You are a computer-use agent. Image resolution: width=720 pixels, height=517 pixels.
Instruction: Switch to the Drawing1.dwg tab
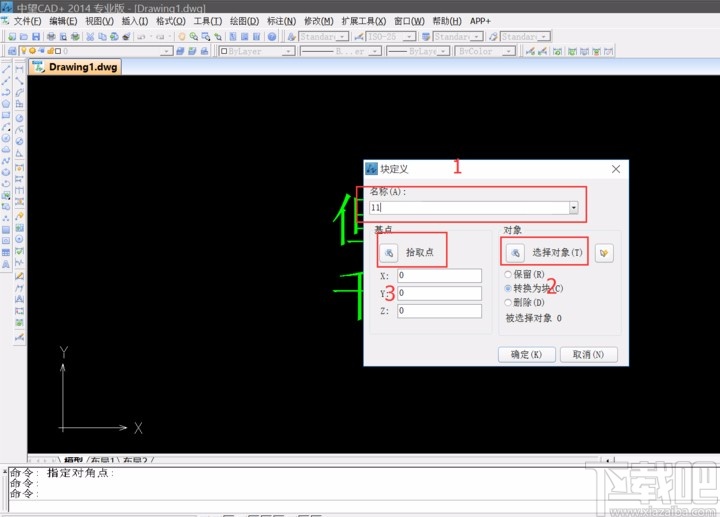(75, 67)
